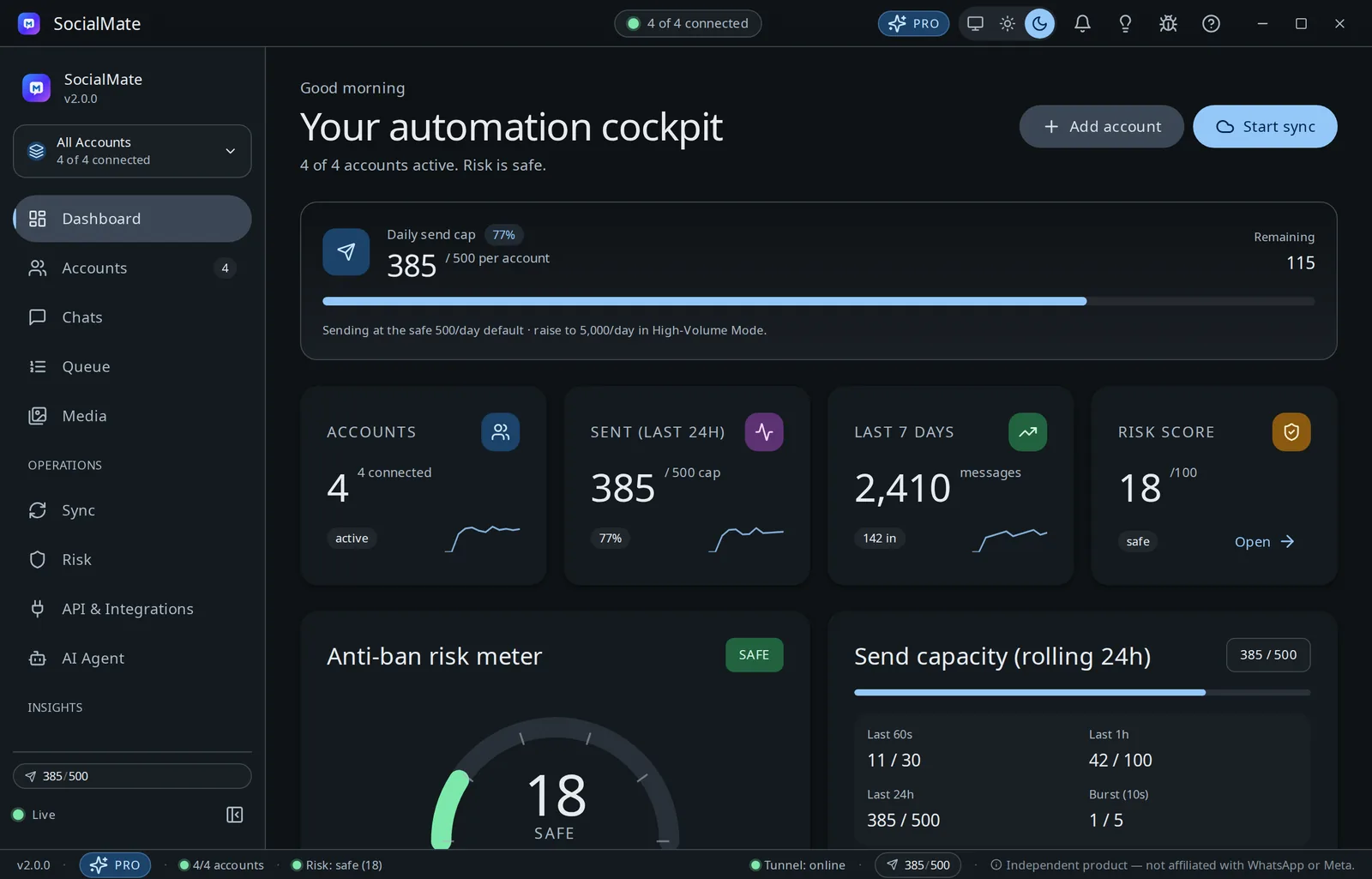This screenshot has width=1372, height=879.
Task: Click the Media images icon
Action: click(x=37, y=416)
